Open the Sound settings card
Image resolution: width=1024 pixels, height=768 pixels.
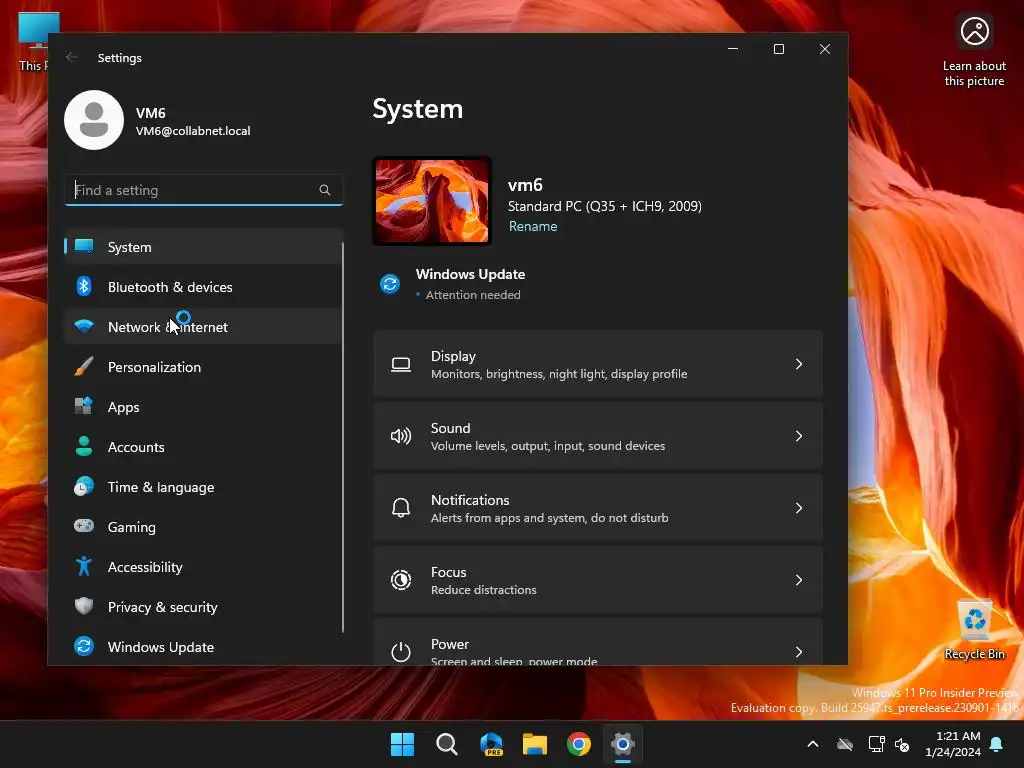598,436
